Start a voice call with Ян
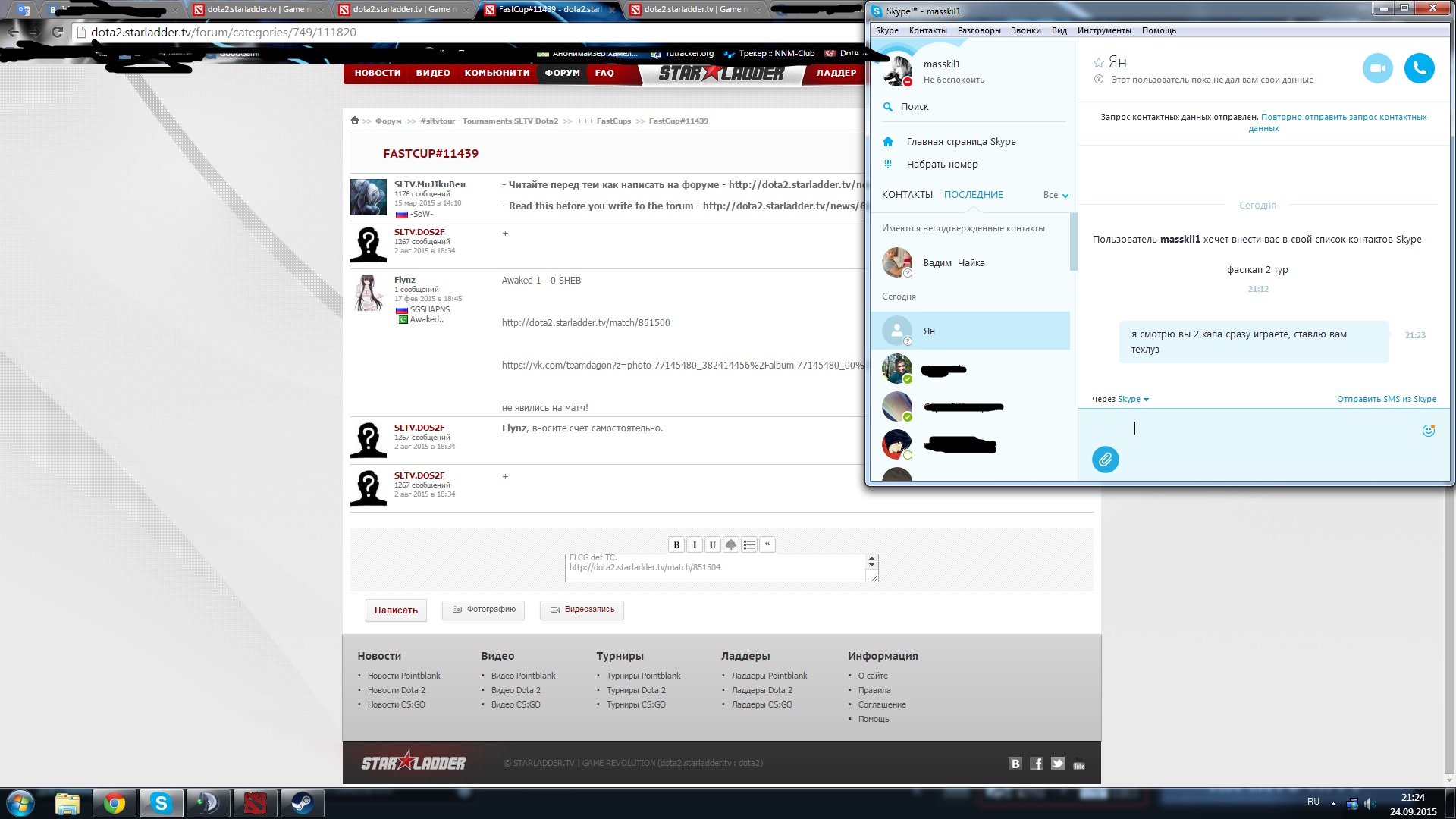This screenshot has width=1456, height=819. [x=1419, y=68]
